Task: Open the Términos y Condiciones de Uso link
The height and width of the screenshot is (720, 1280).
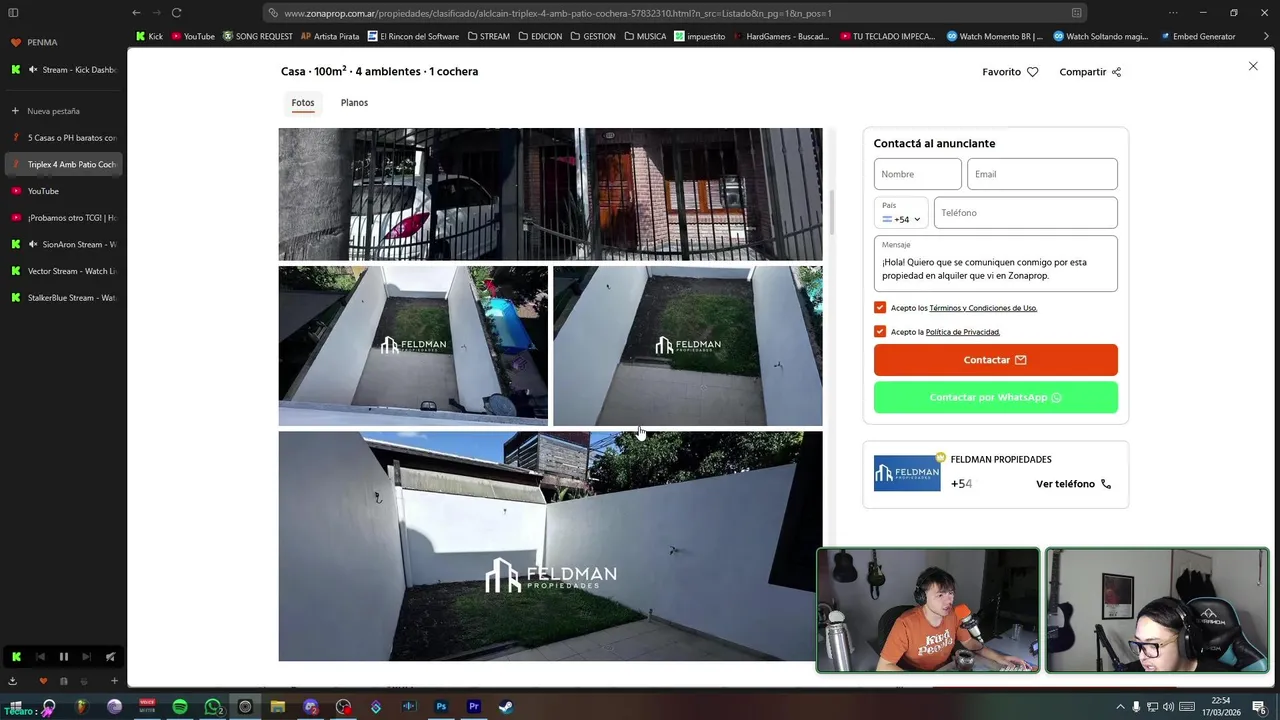Action: point(983,308)
